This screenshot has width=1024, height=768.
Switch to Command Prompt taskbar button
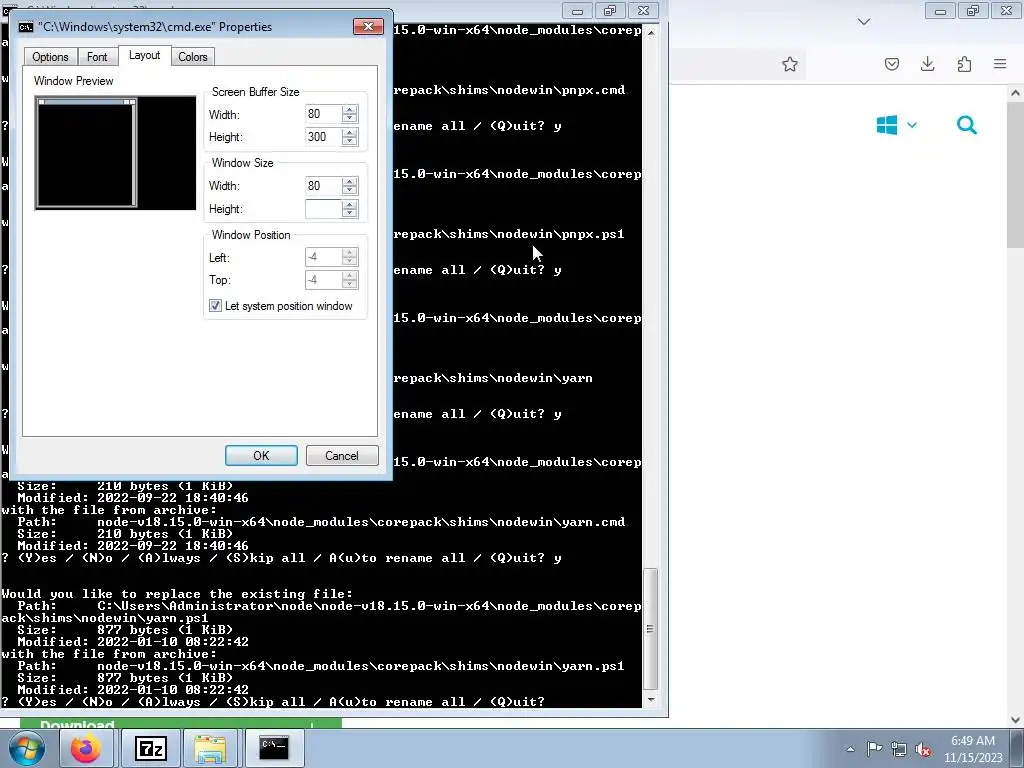[274, 748]
